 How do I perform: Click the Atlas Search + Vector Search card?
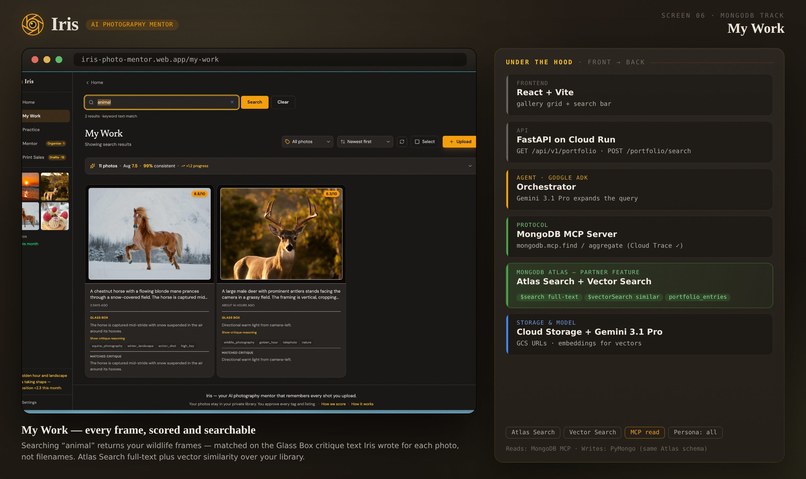point(639,285)
